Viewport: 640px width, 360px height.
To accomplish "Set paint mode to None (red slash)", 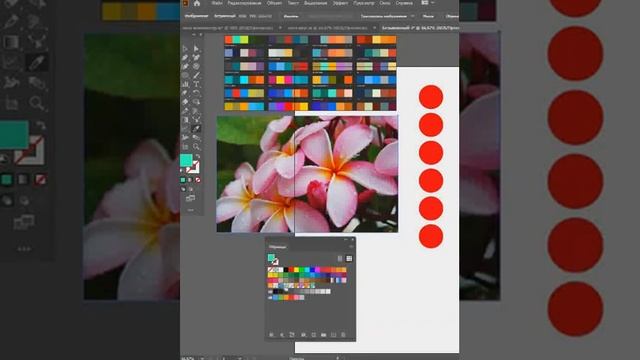I will 198,180.
